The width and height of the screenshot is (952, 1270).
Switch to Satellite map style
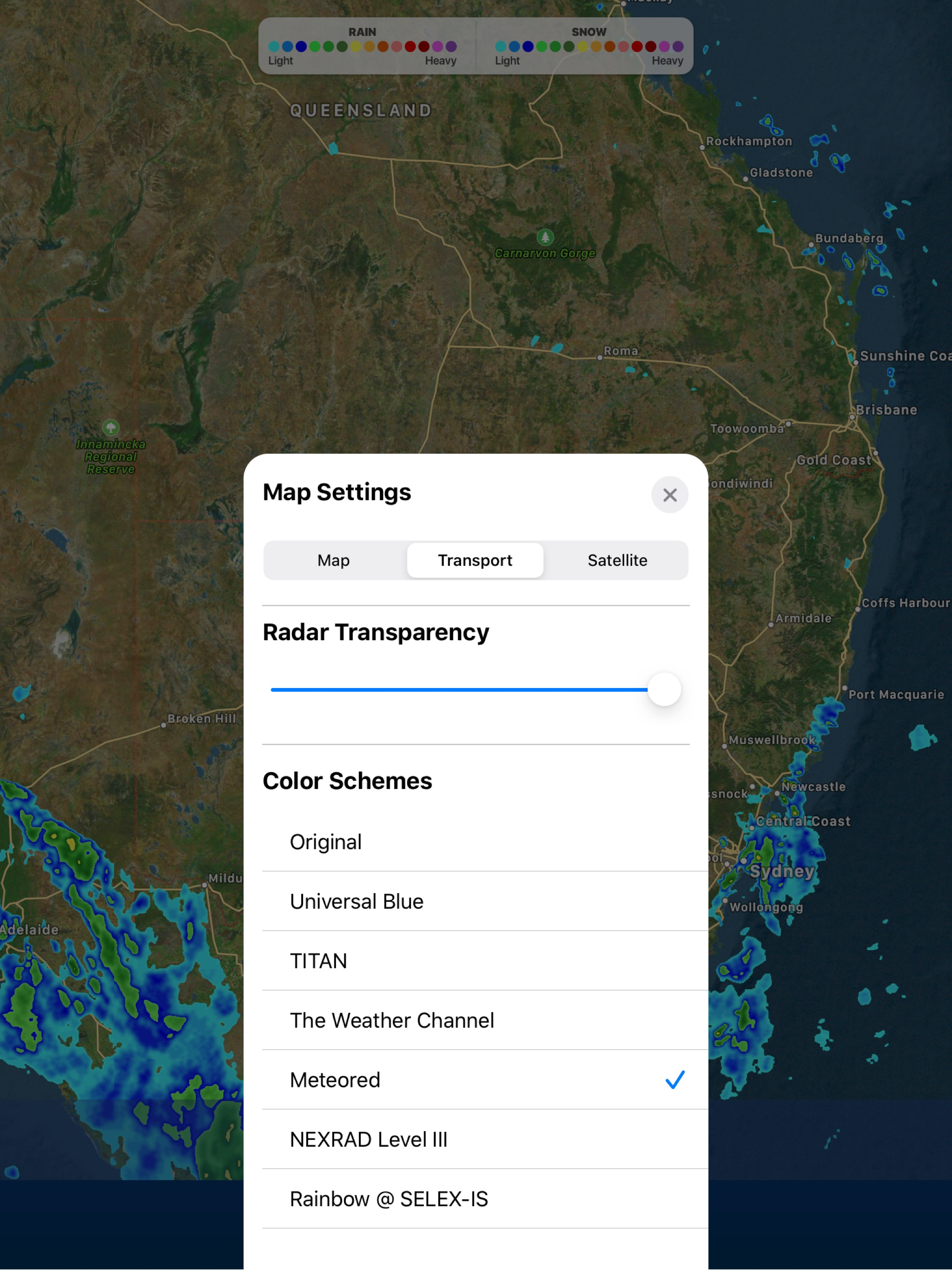pos(617,560)
